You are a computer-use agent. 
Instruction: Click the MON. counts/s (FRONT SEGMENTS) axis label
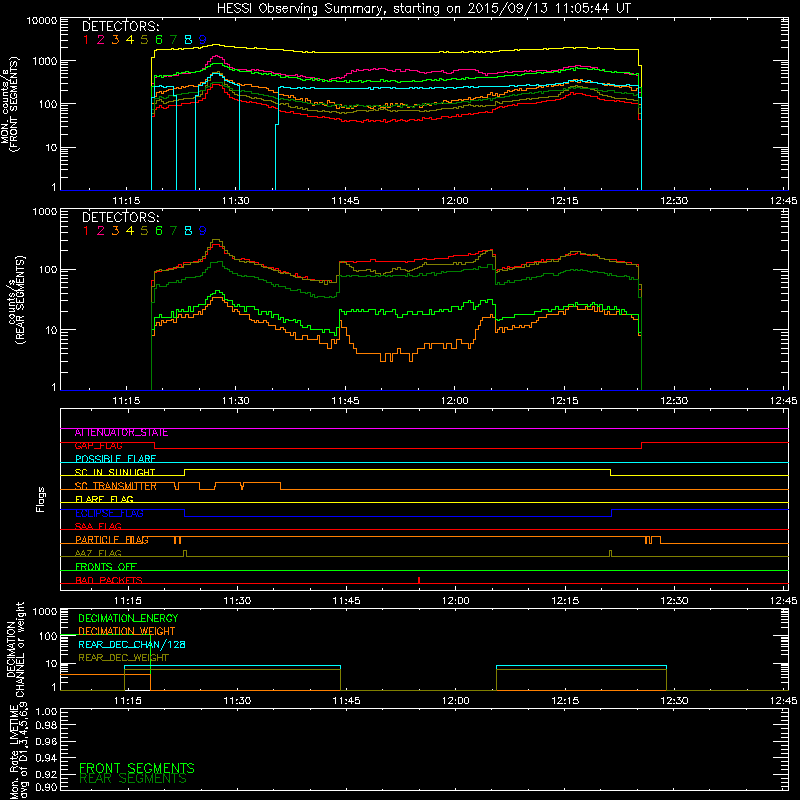click(x=10, y=105)
